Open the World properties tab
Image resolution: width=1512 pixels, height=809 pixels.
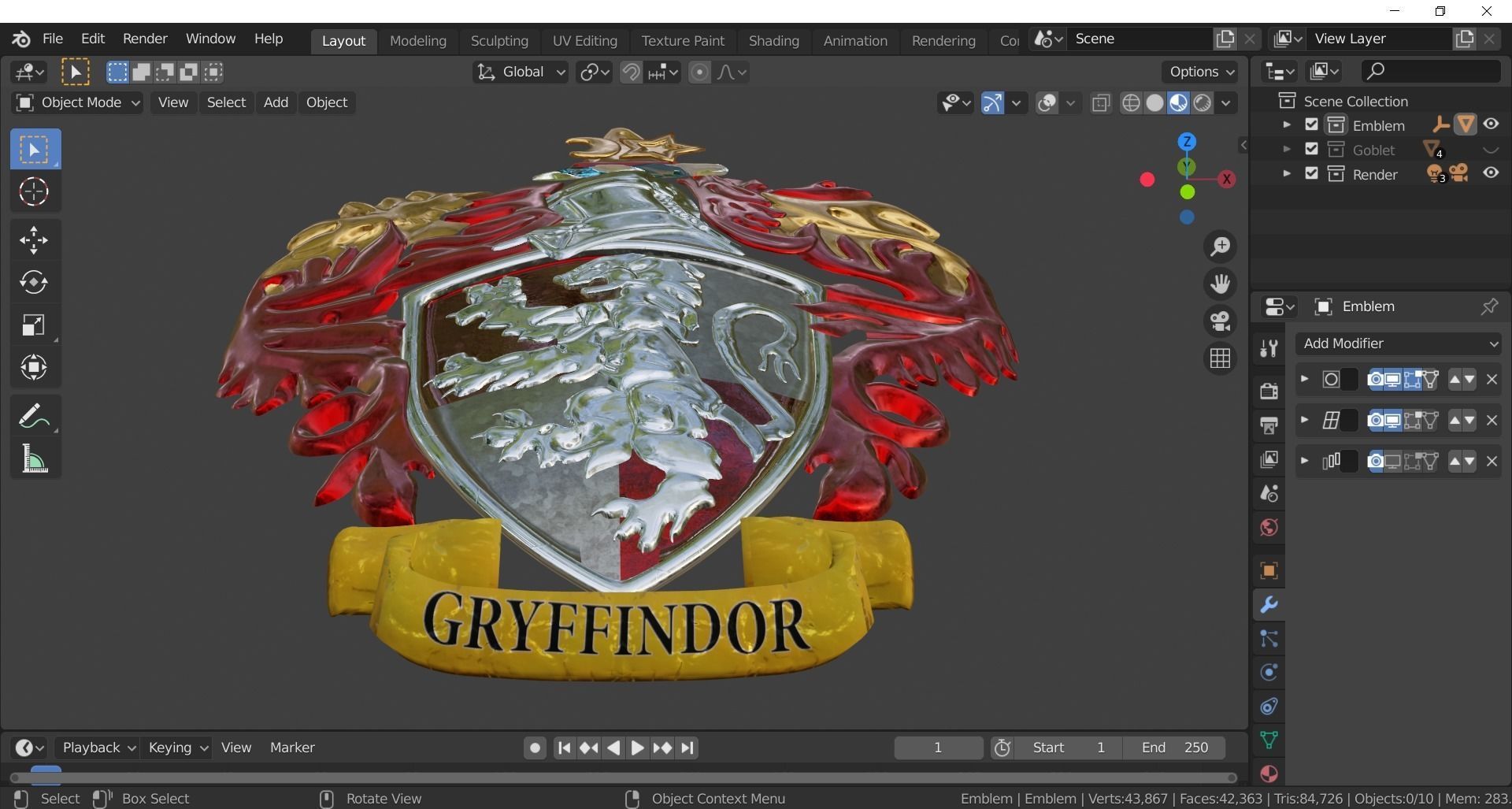1269,527
